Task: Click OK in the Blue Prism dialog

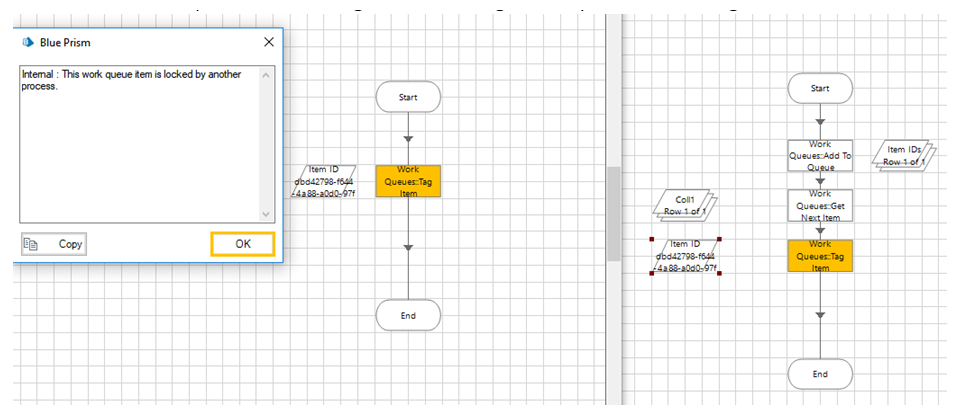Action: [x=243, y=244]
